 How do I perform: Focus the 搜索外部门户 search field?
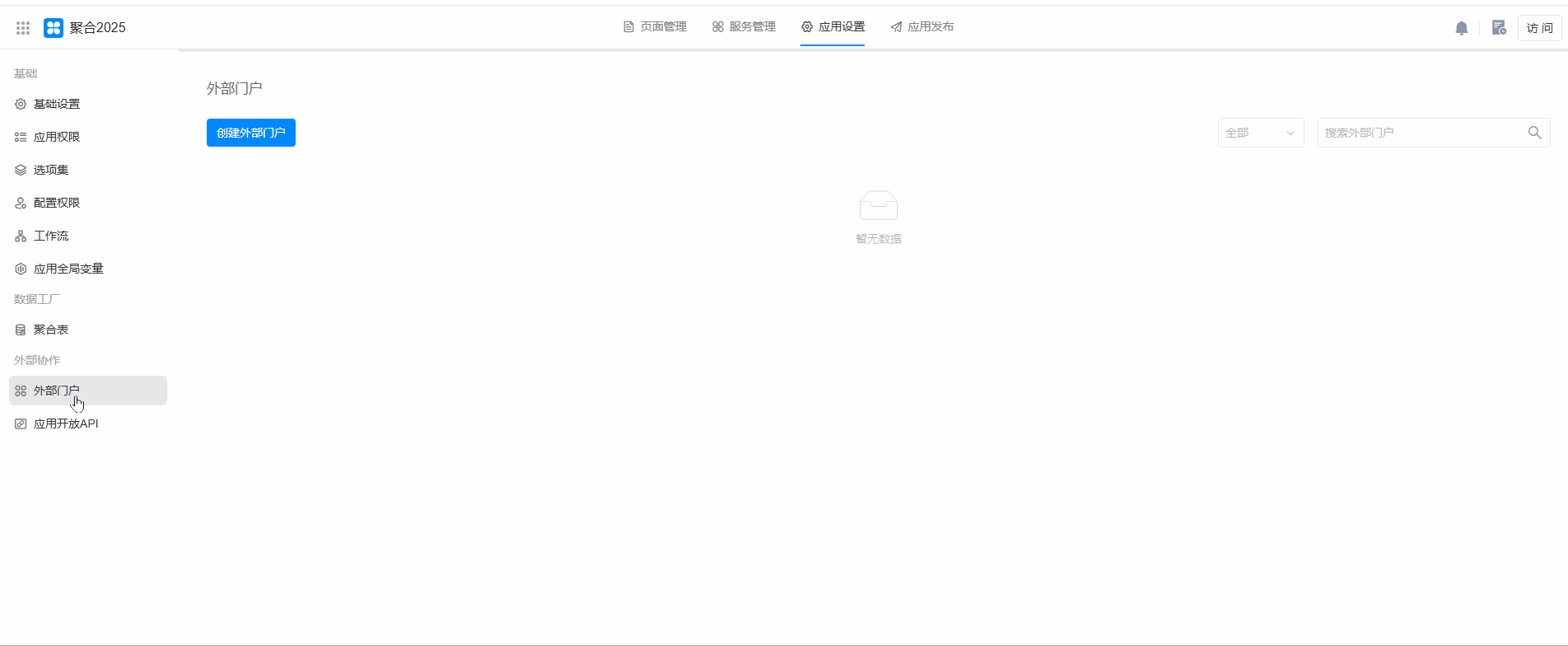point(1421,133)
